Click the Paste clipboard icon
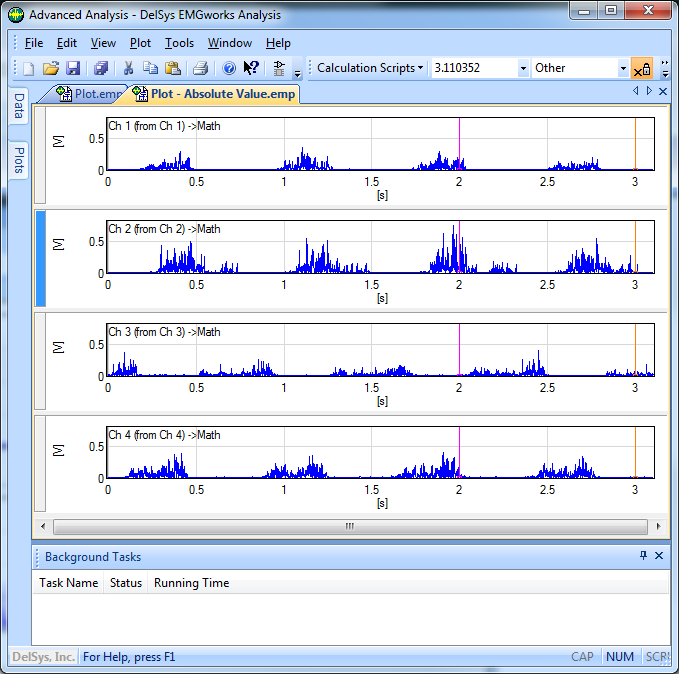679x674 pixels. [x=173, y=69]
